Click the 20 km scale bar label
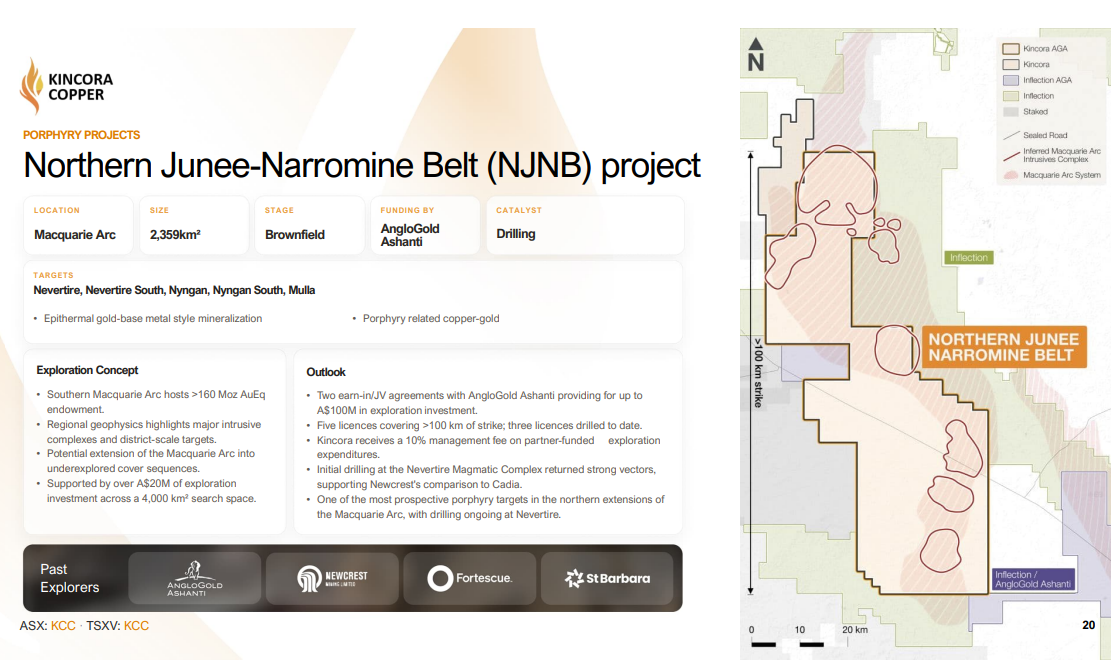The height and width of the screenshot is (666, 1111). (x=855, y=629)
